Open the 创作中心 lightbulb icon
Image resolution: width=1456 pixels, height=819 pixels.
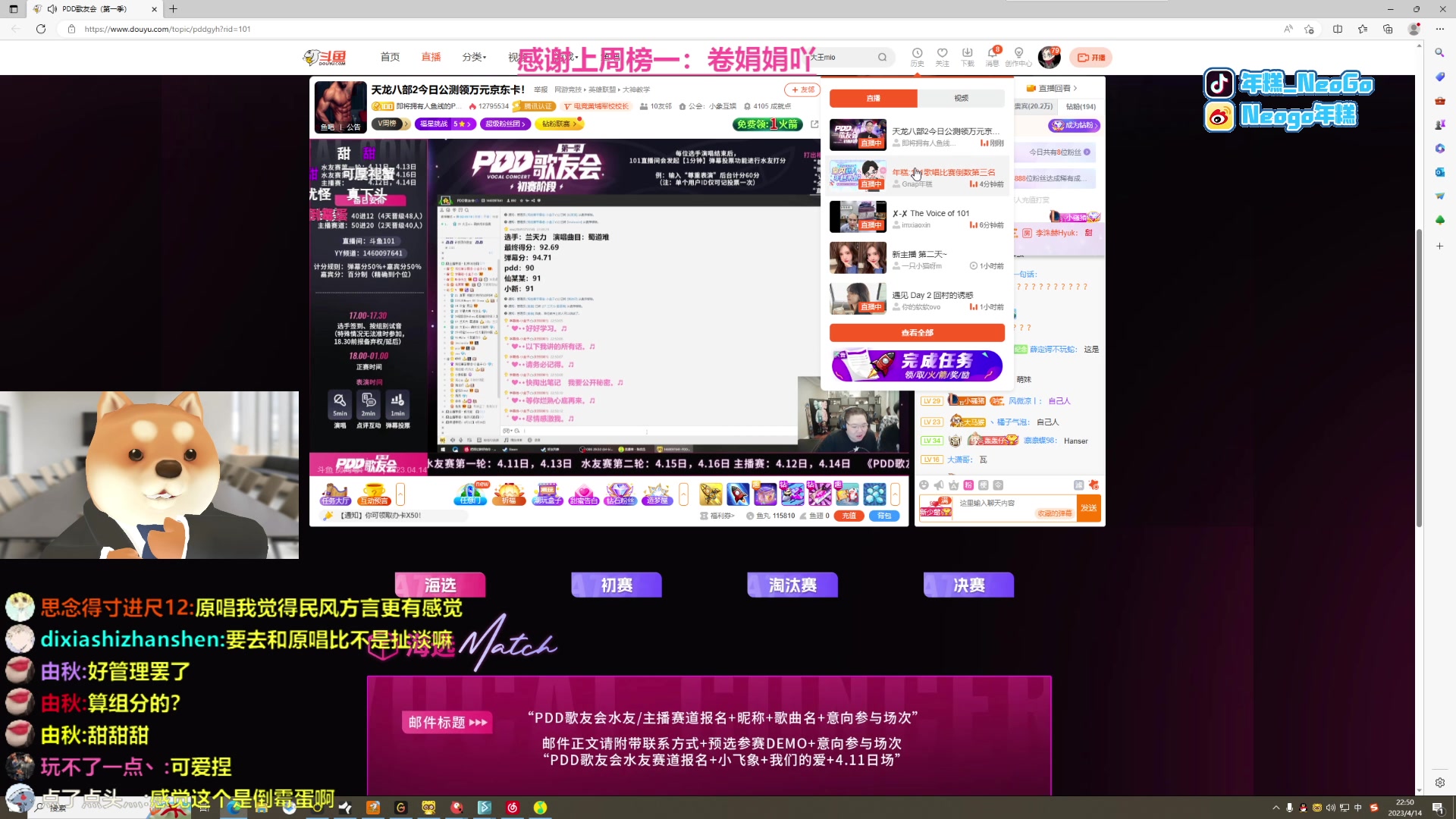coord(1018,57)
